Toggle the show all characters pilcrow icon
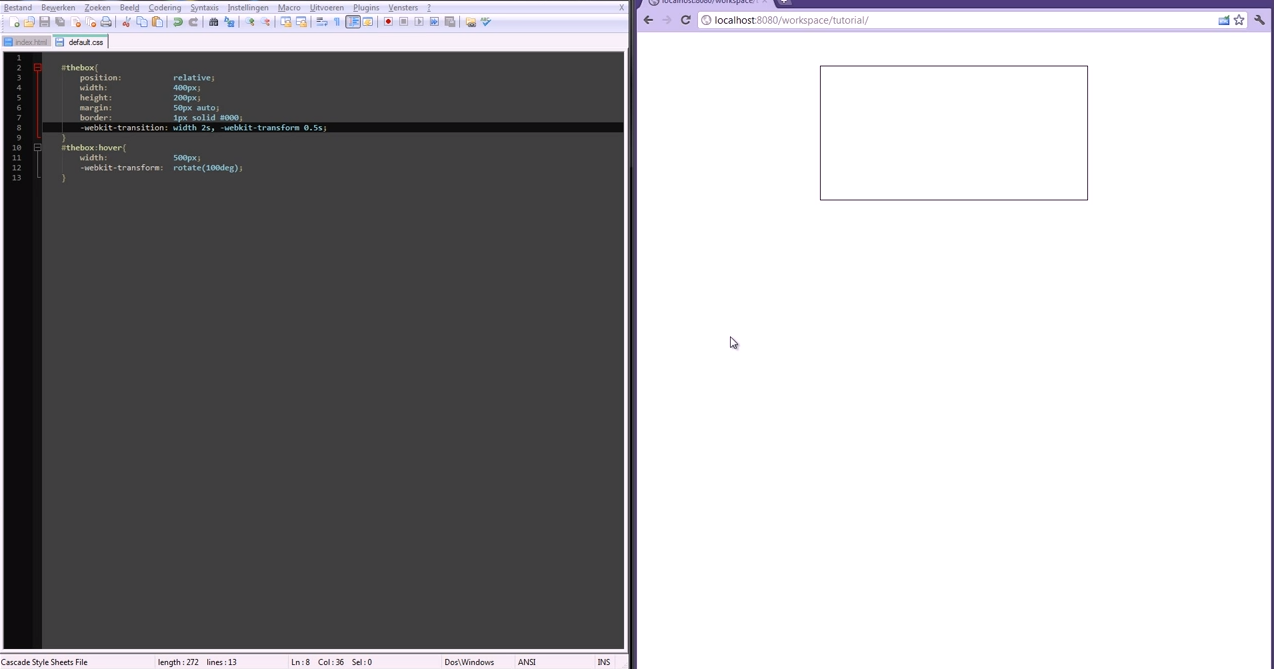This screenshot has width=1274, height=669. pyautogui.click(x=337, y=22)
